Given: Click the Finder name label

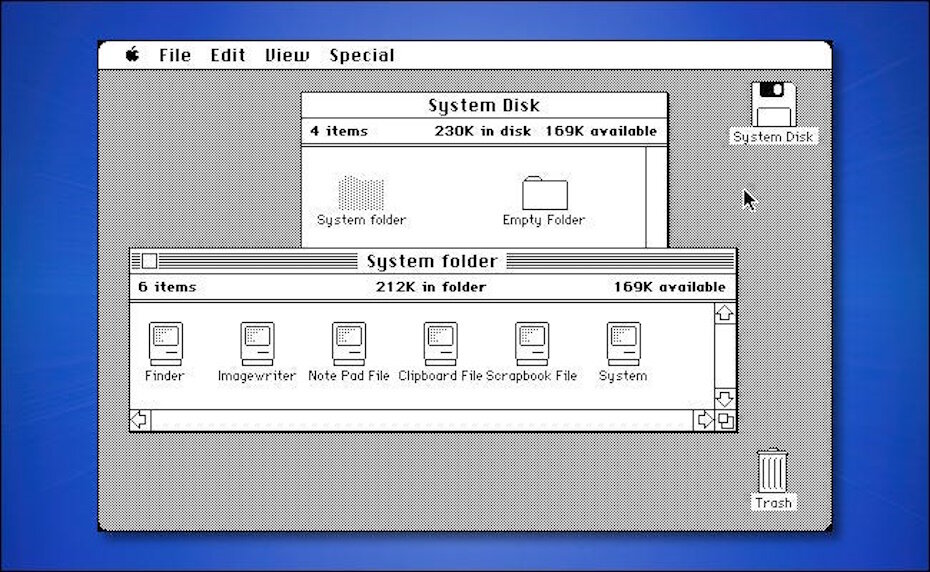Looking at the screenshot, I should [x=164, y=376].
